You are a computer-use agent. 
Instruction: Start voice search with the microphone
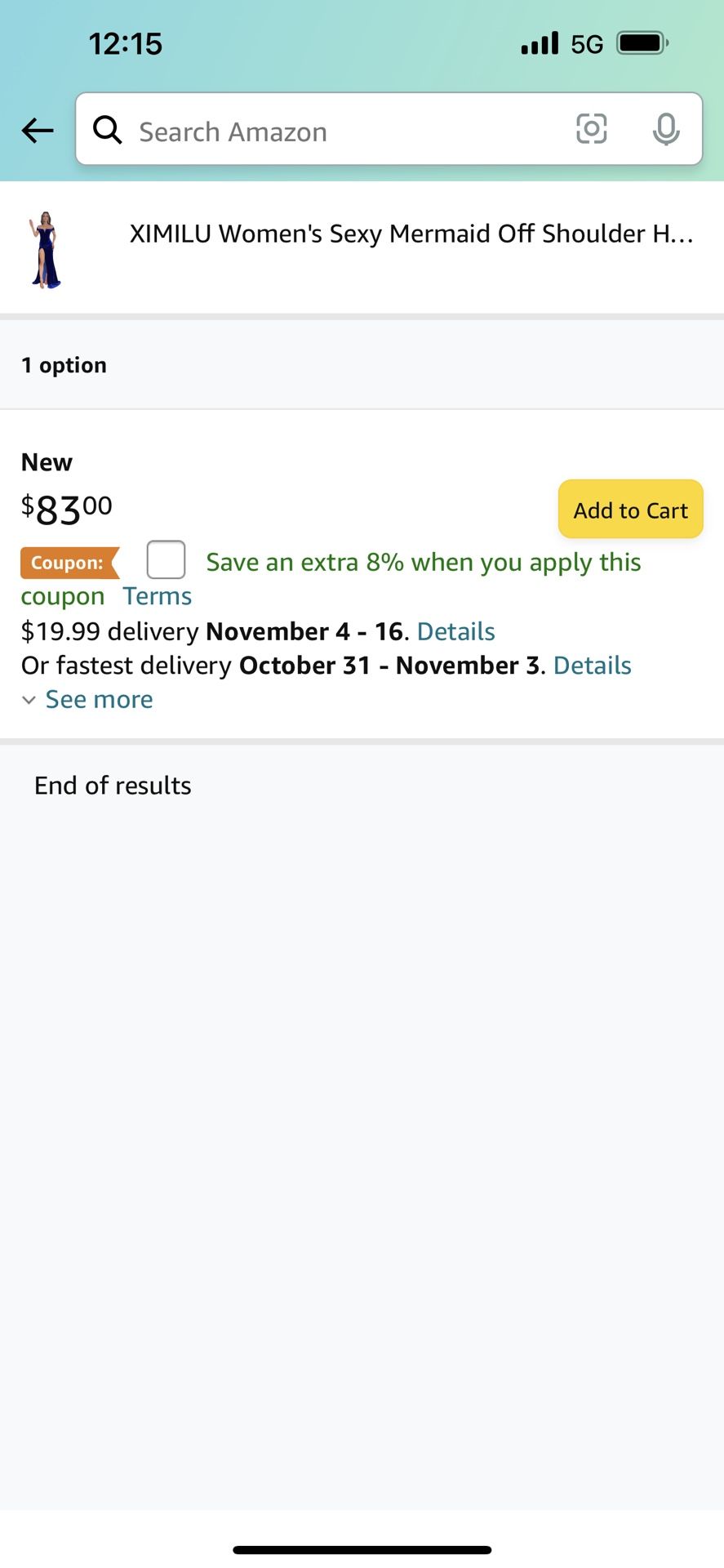pos(666,129)
